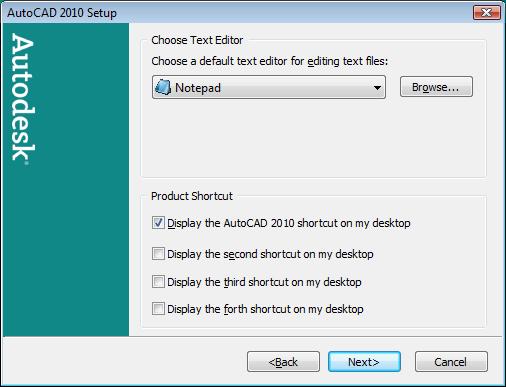Click 'Display the forth shortcut on my desktop' label text
Image resolution: width=506 pixels, height=387 pixels.
tap(265, 309)
